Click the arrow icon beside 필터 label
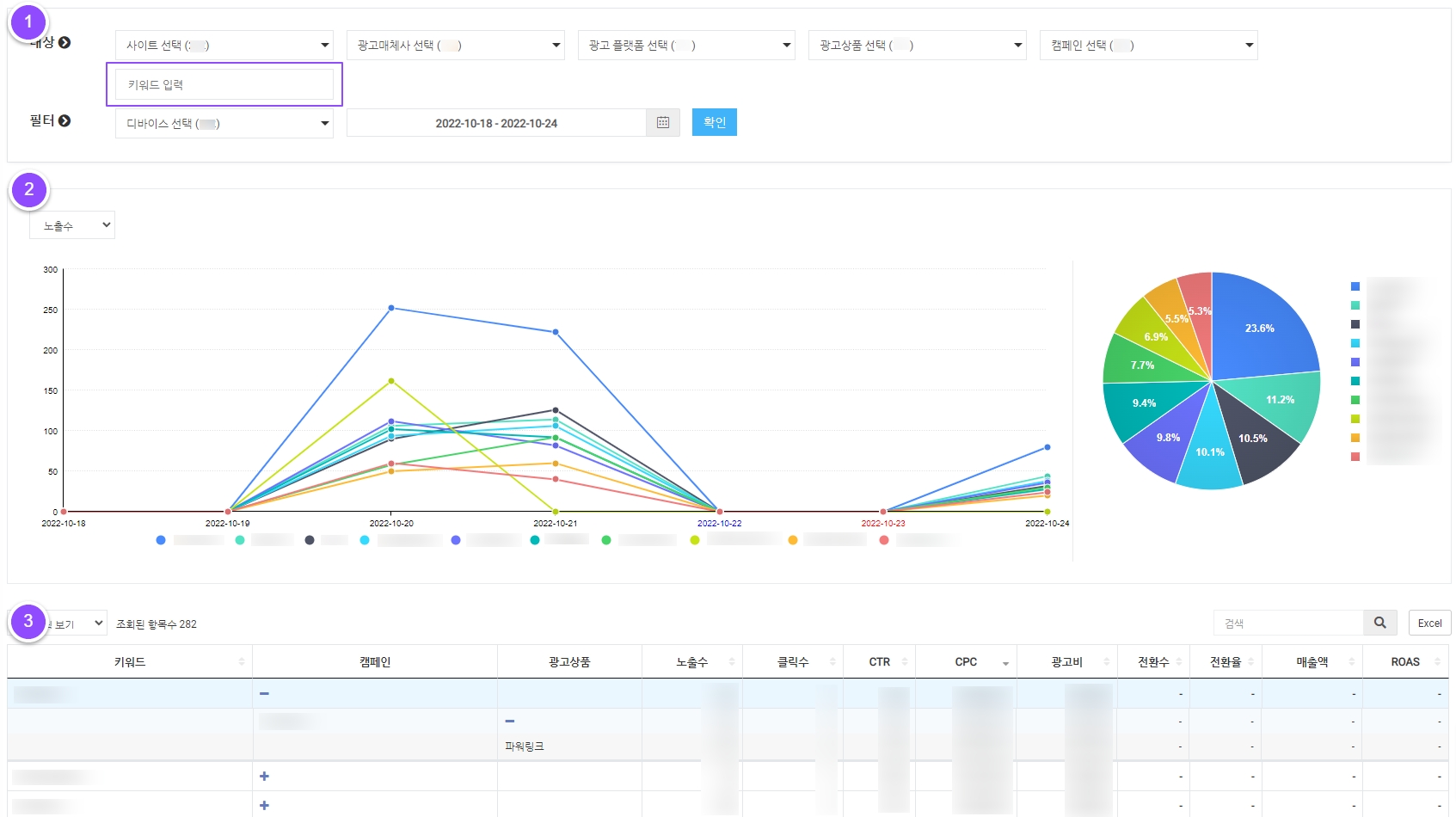The image size is (1456, 817). coord(65,121)
